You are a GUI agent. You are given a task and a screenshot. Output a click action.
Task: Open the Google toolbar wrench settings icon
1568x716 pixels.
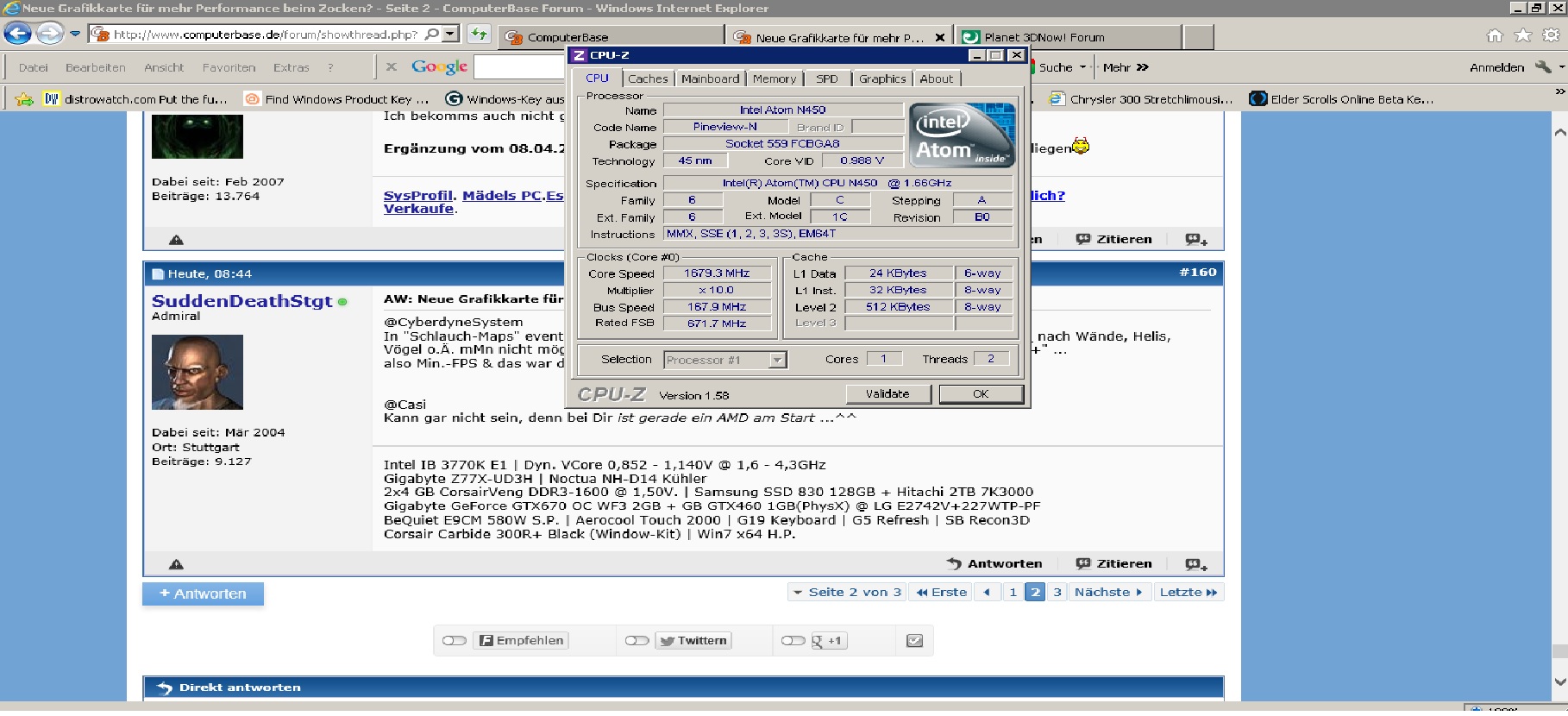[1543, 67]
